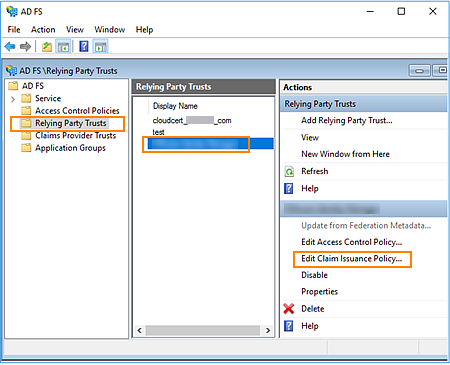450x365 pixels.
Task: Click Update from Federation Metadata action
Action: click(x=366, y=226)
